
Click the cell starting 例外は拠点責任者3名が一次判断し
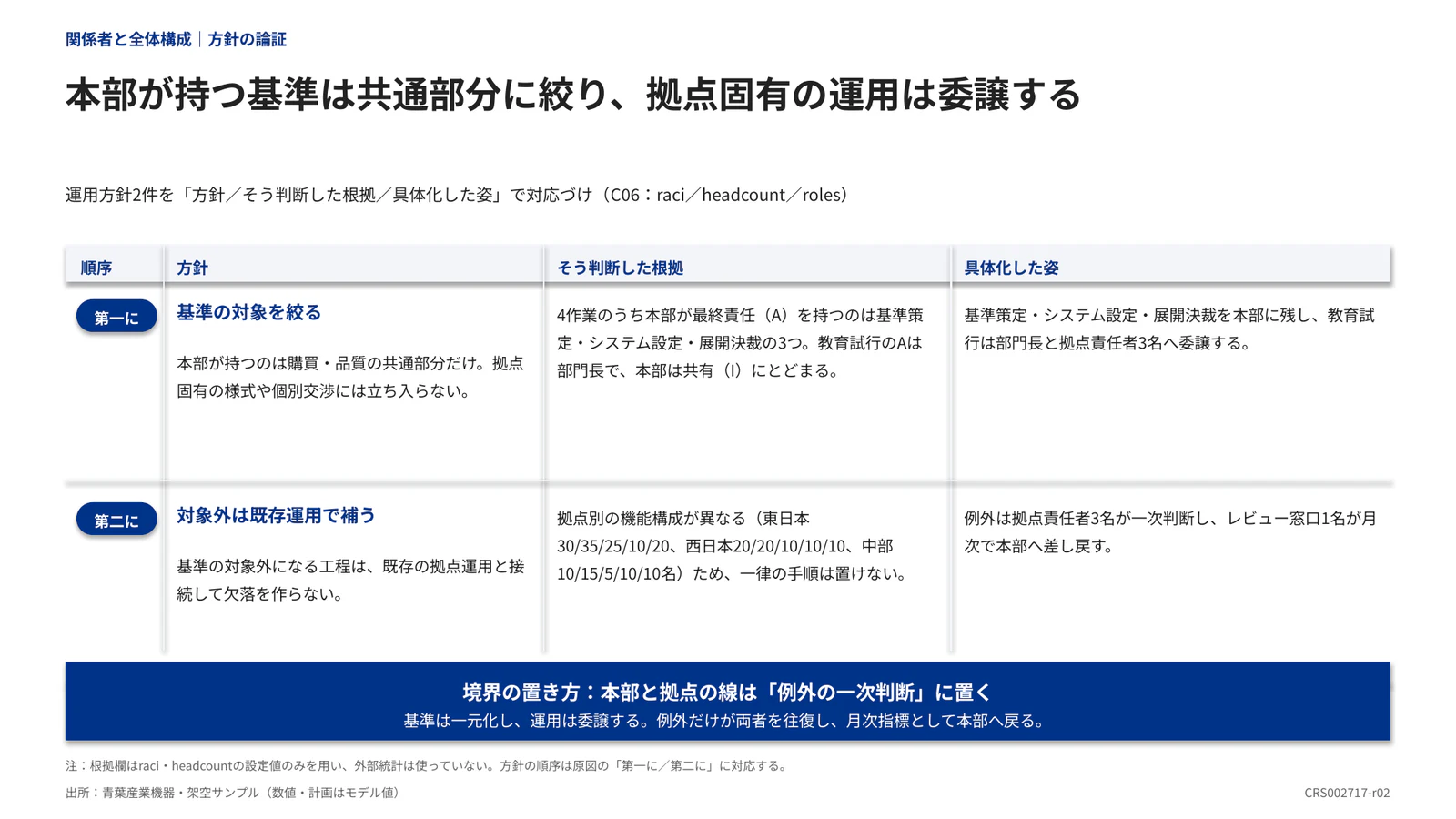pyautogui.click(x=1170, y=532)
